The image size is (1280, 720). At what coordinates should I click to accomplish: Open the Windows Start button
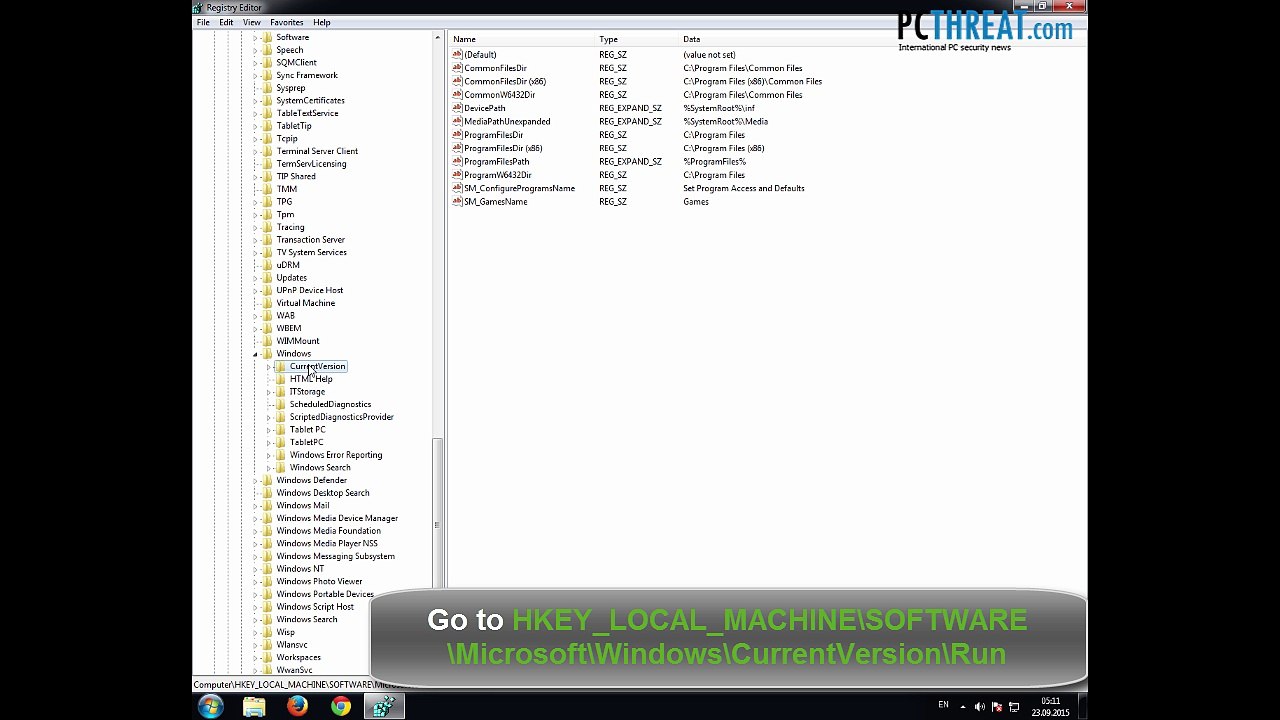(211, 707)
